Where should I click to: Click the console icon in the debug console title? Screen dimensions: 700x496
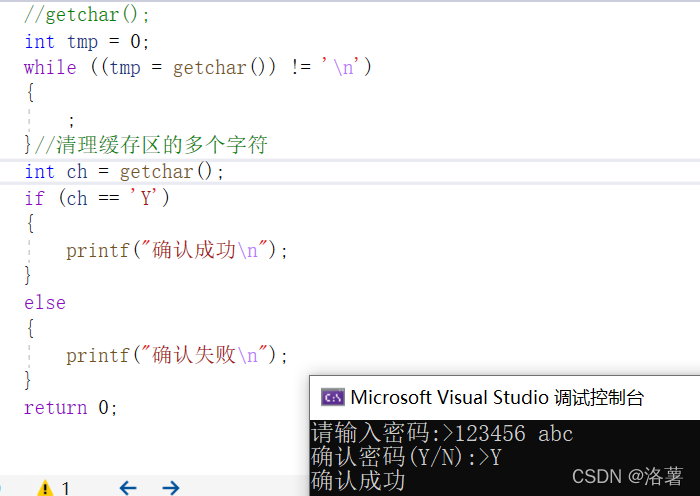pos(333,397)
